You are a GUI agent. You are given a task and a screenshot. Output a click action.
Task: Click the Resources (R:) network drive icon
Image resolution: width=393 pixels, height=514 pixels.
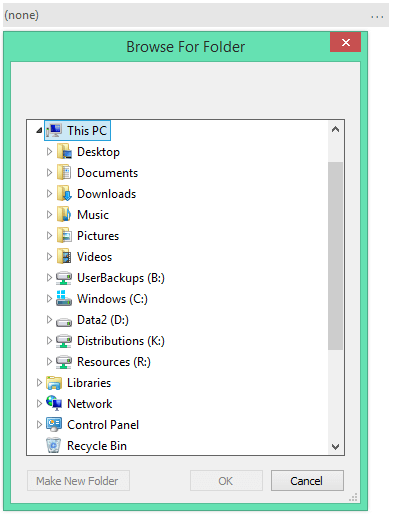tap(64, 362)
